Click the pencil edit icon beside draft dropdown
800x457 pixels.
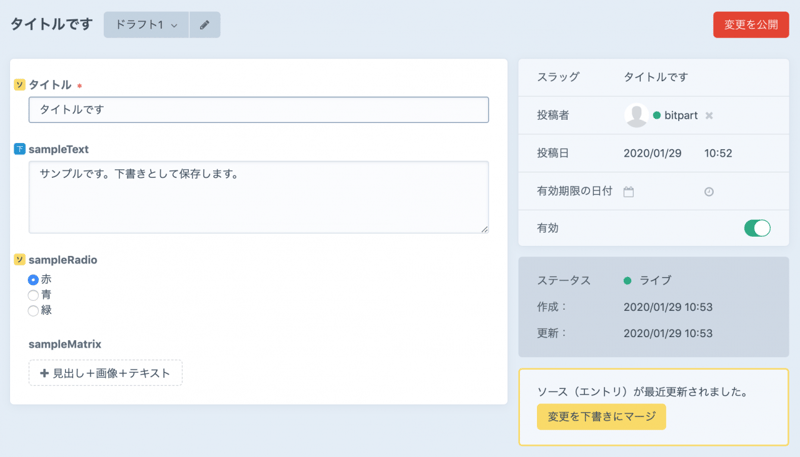[204, 25]
